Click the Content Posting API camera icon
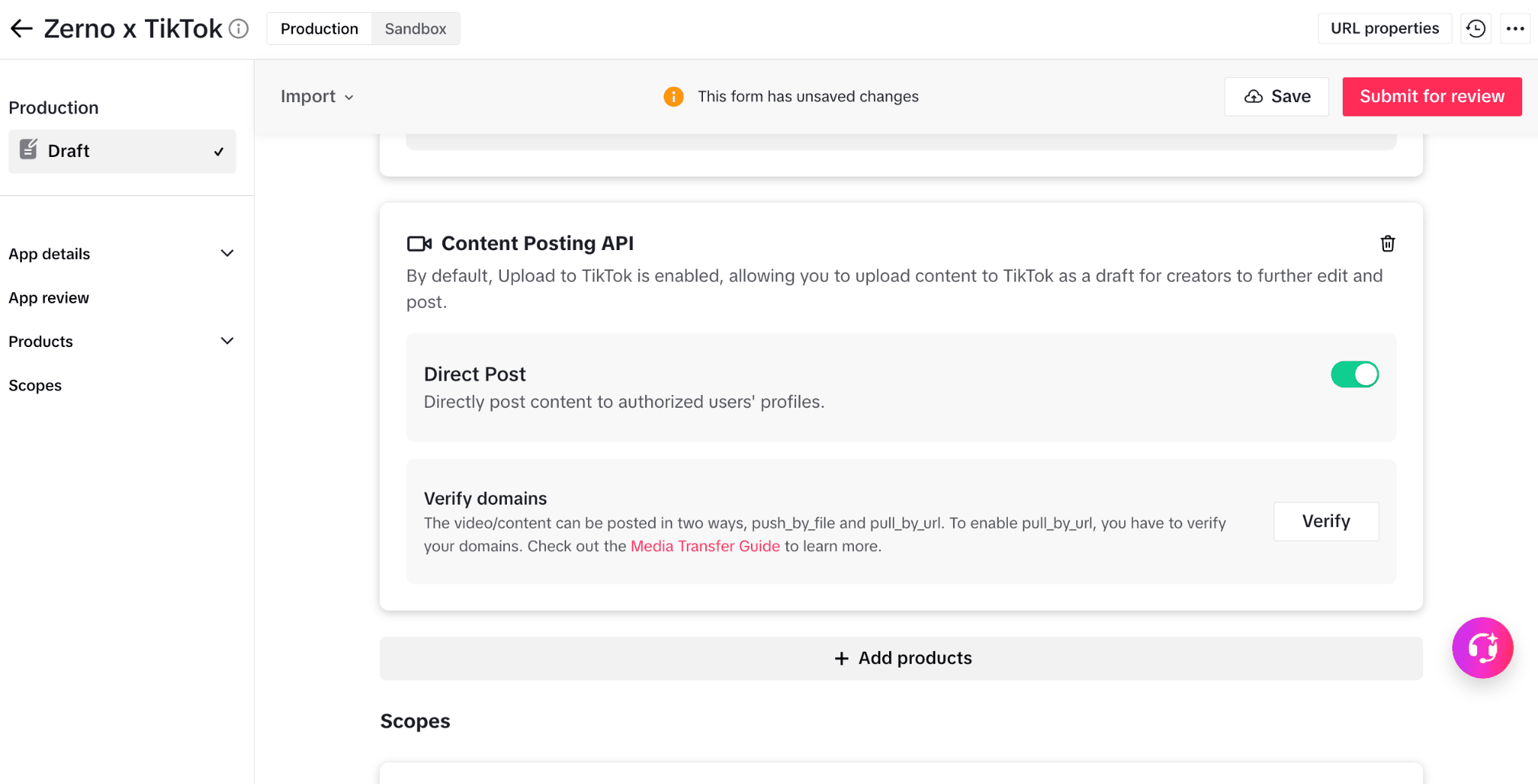 click(419, 243)
